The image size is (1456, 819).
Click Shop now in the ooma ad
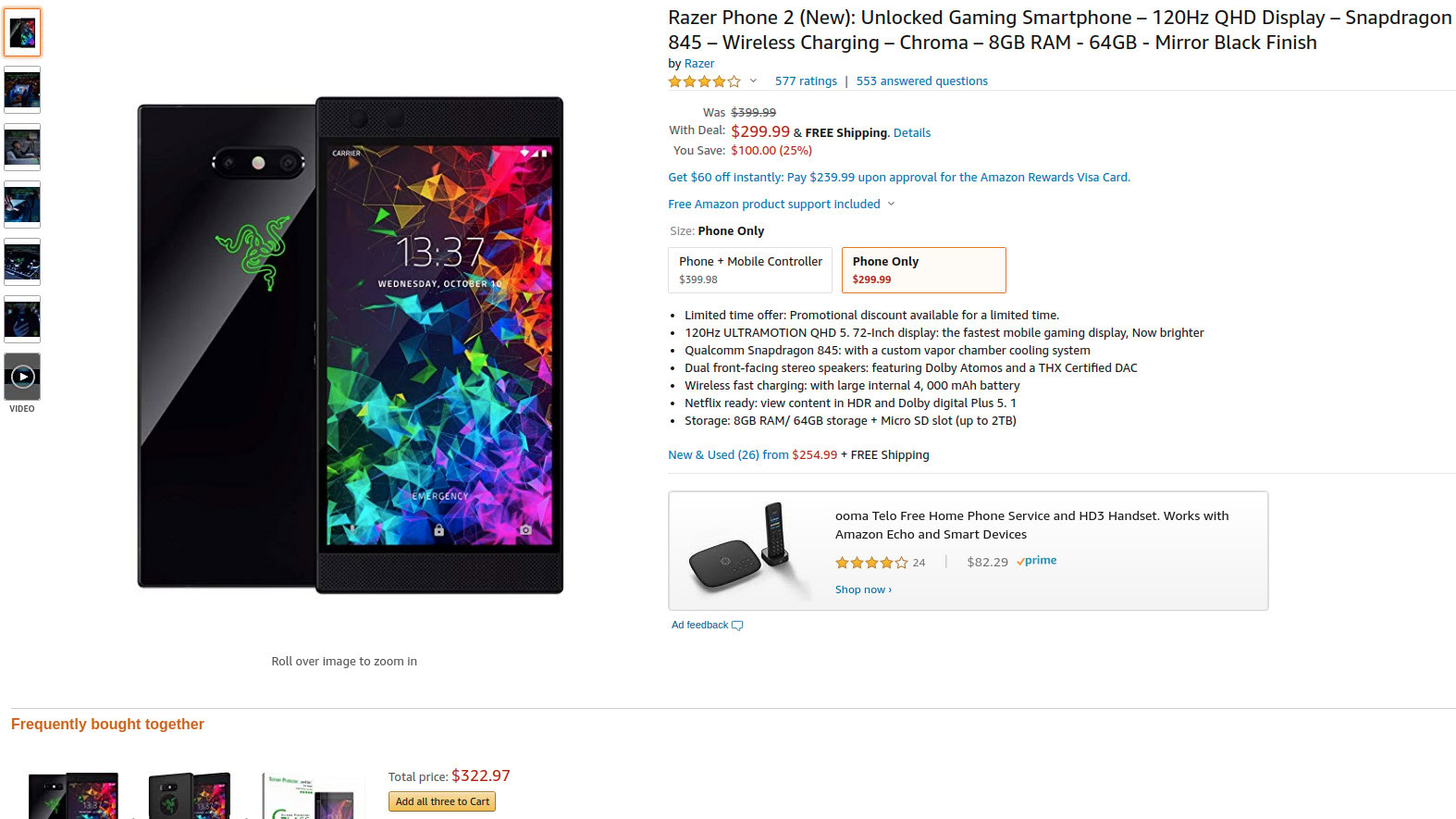(x=863, y=589)
